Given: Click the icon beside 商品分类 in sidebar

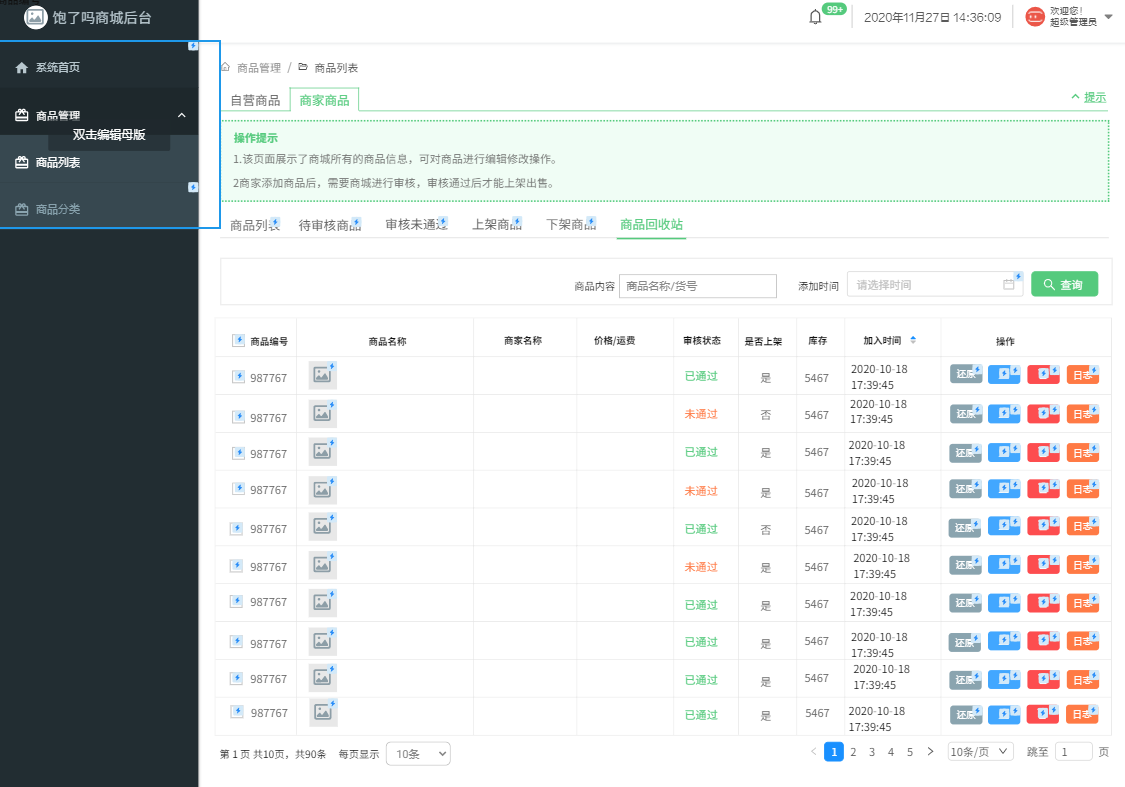Looking at the screenshot, I should point(22,209).
